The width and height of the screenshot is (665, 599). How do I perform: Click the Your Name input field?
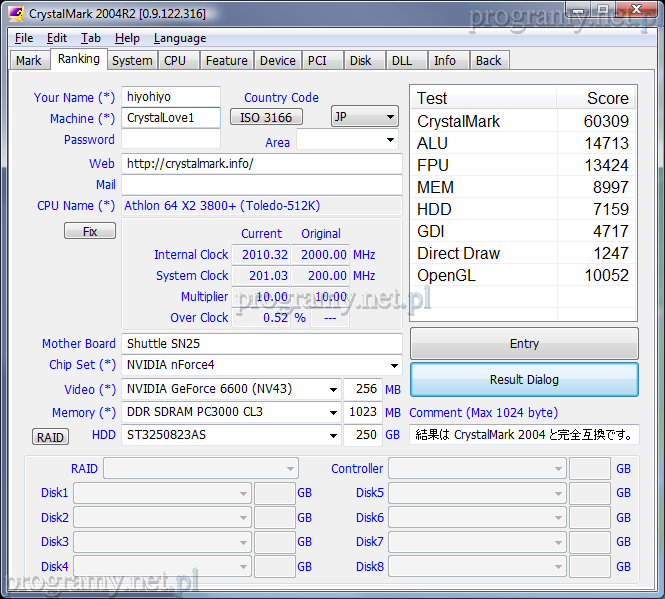tap(170, 97)
